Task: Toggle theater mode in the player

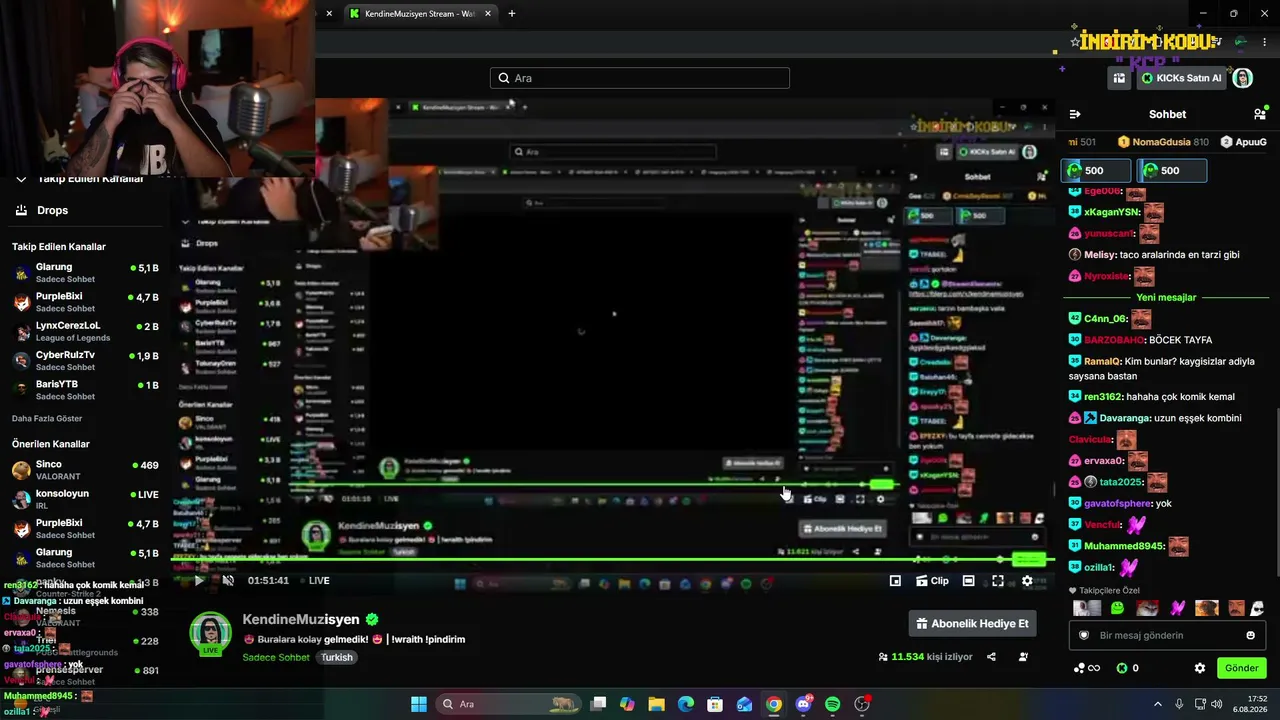Action: point(968,580)
